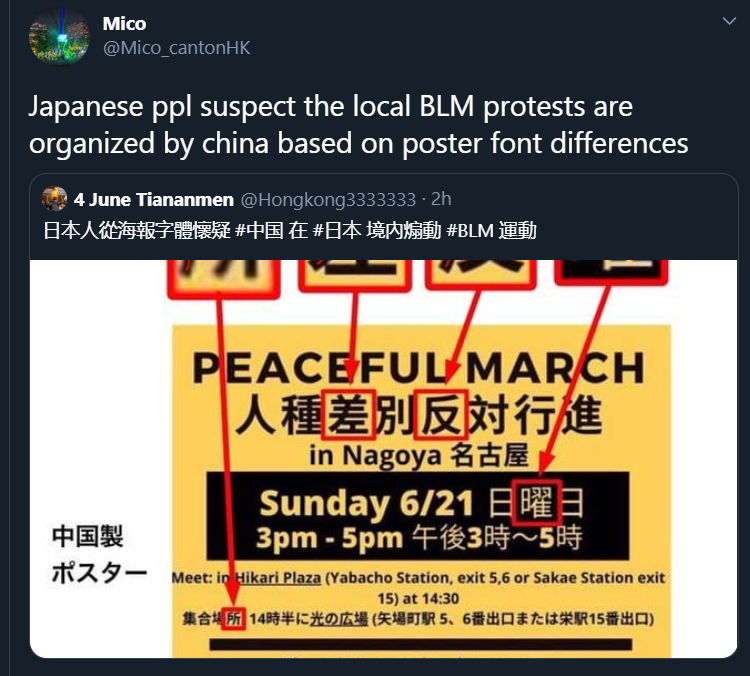The width and height of the screenshot is (750, 676).
Task: Open the #BLM hashtag
Action: click(470, 231)
